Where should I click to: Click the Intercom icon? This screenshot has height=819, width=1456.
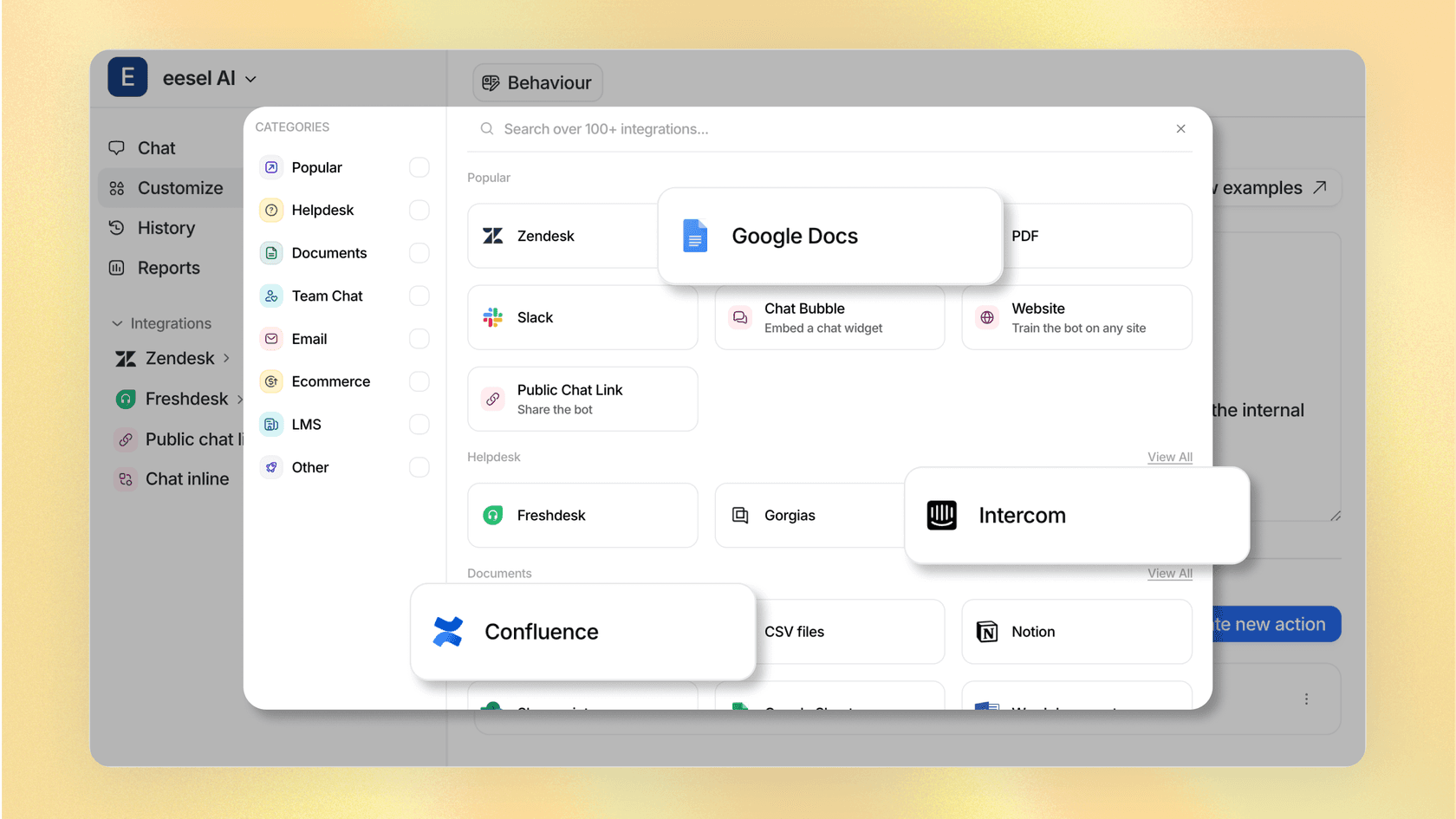pos(942,515)
